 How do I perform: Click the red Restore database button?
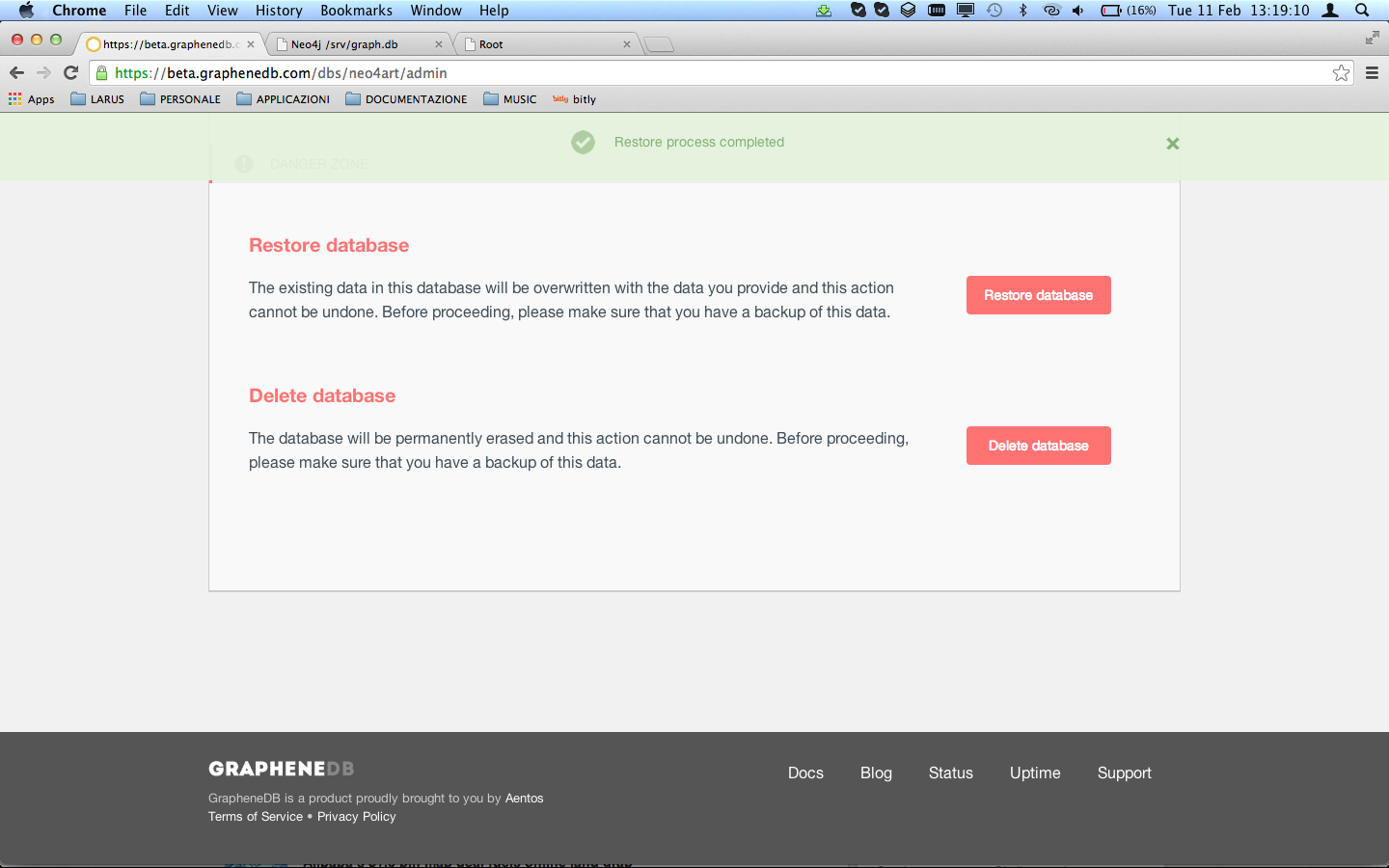(1038, 295)
